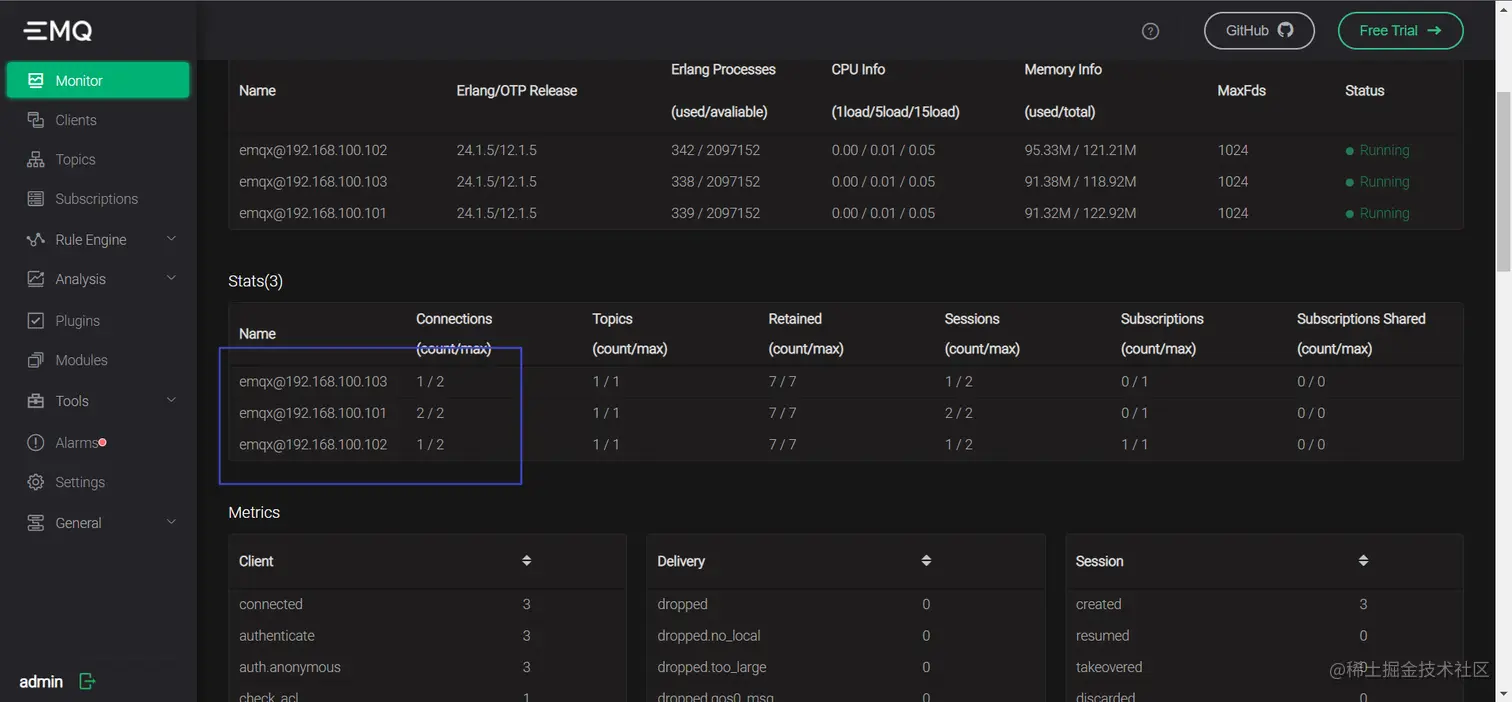
Task: Open the Subscriptions menu item
Action: pyautogui.click(x=98, y=199)
